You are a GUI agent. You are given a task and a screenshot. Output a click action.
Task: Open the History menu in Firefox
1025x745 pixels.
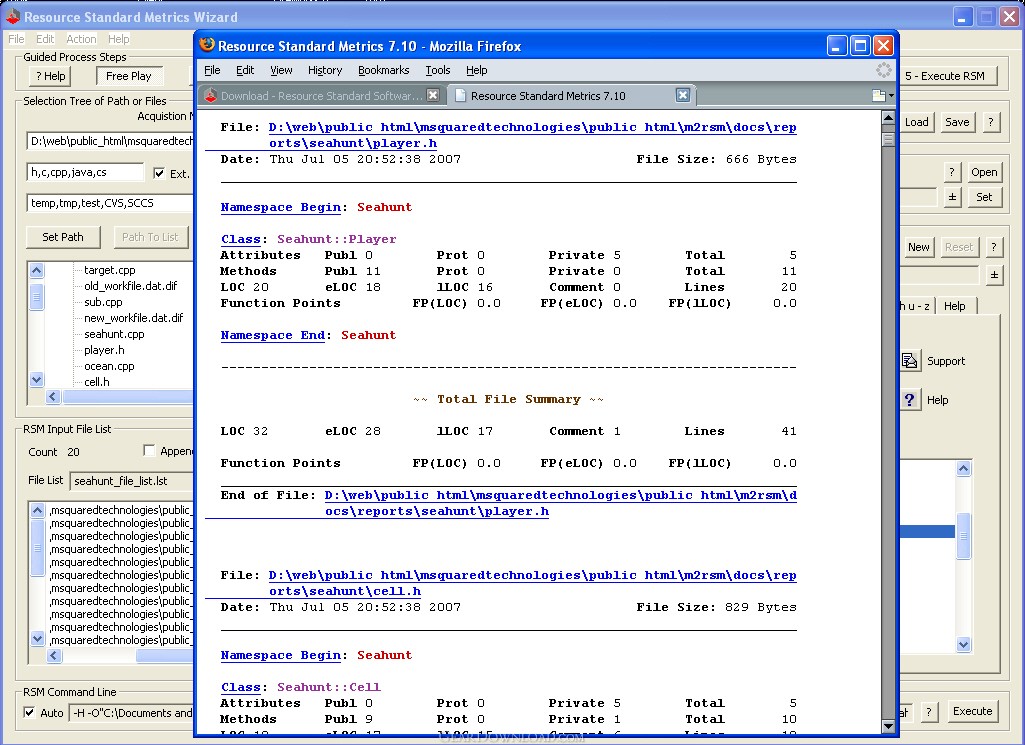click(325, 70)
